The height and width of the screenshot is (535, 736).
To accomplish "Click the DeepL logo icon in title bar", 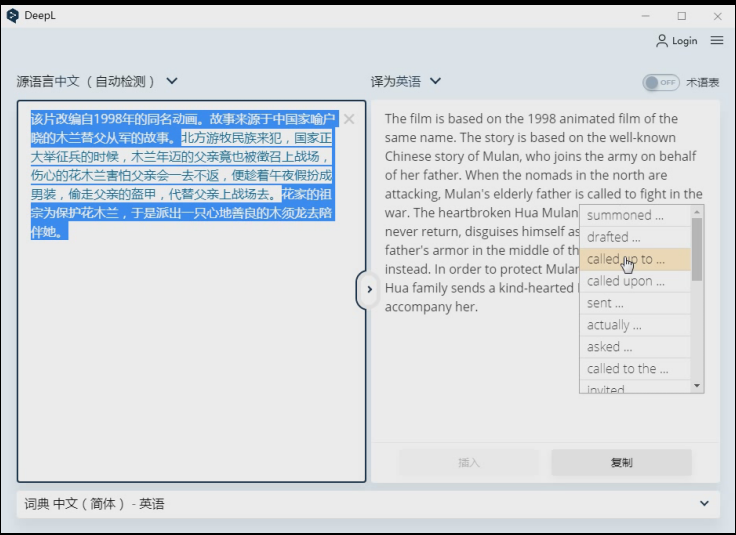I will click(x=13, y=15).
